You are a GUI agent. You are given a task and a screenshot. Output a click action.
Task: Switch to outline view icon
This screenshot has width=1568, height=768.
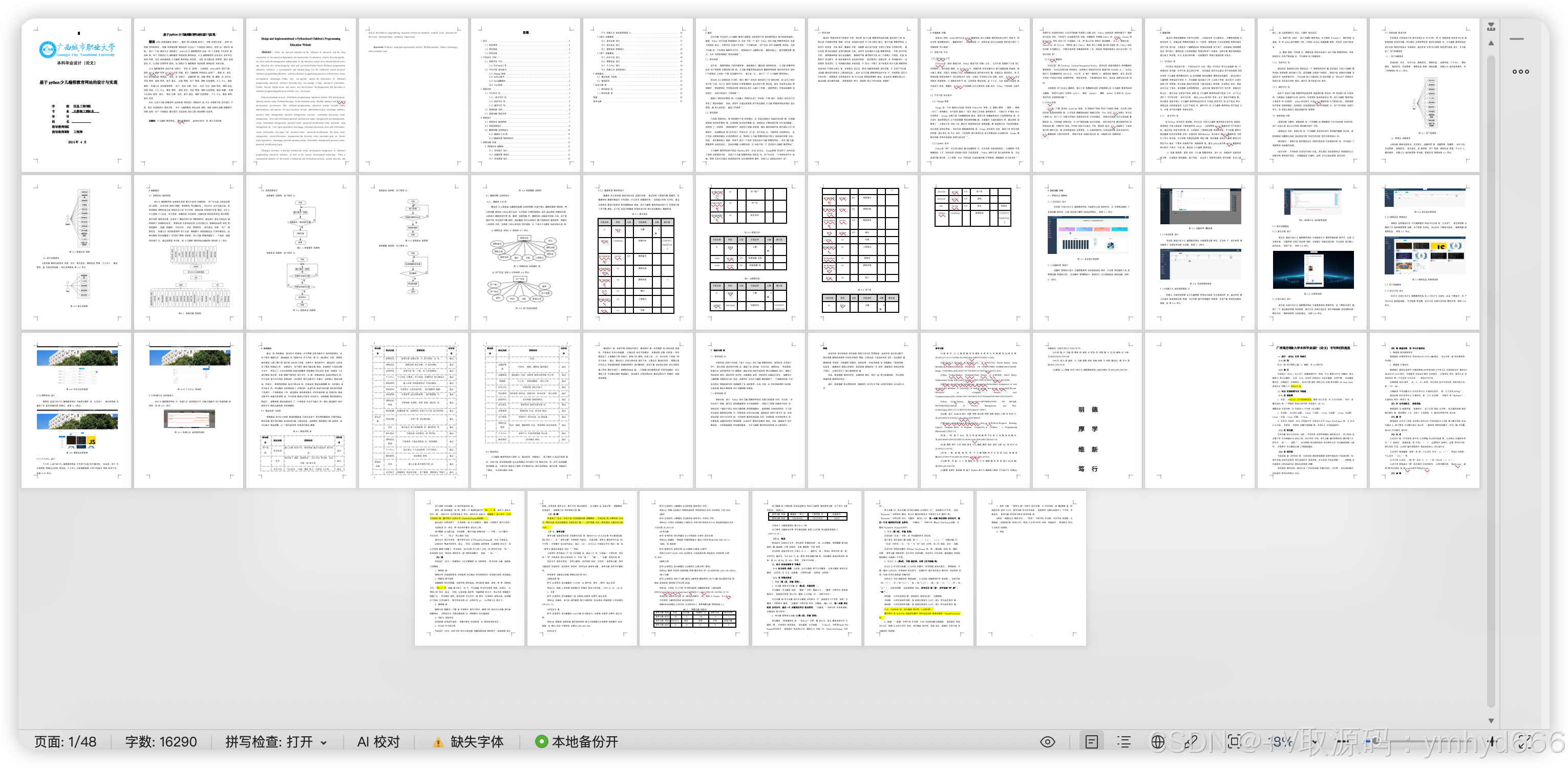point(1124,741)
